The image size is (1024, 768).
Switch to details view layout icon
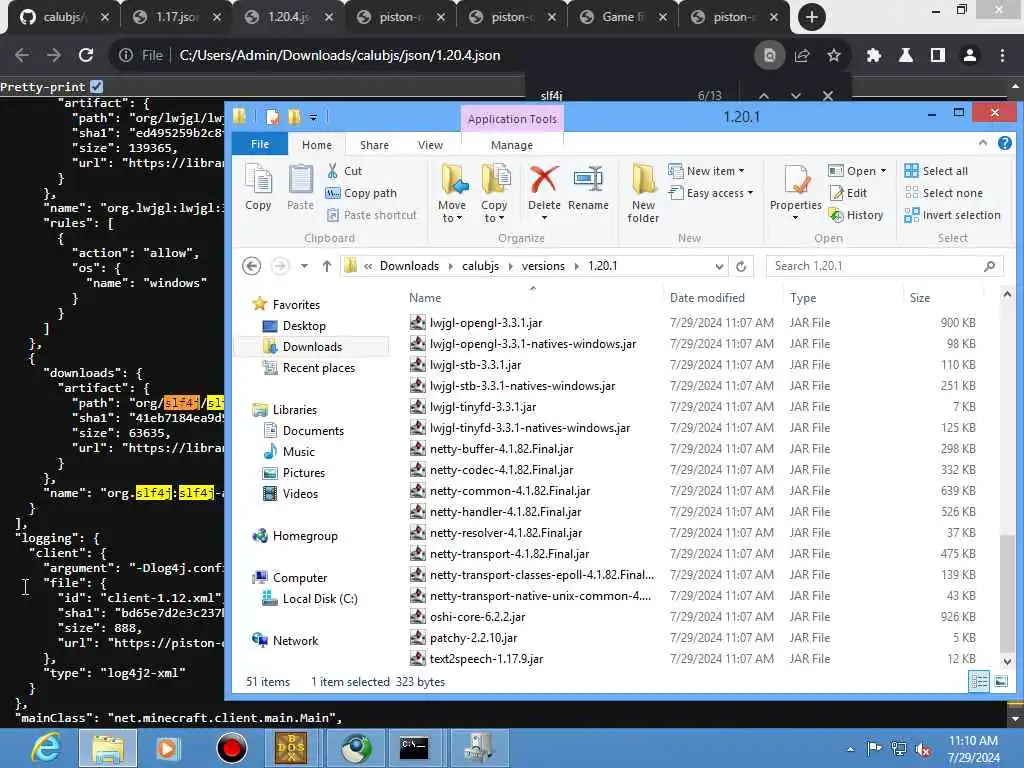click(980, 682)
